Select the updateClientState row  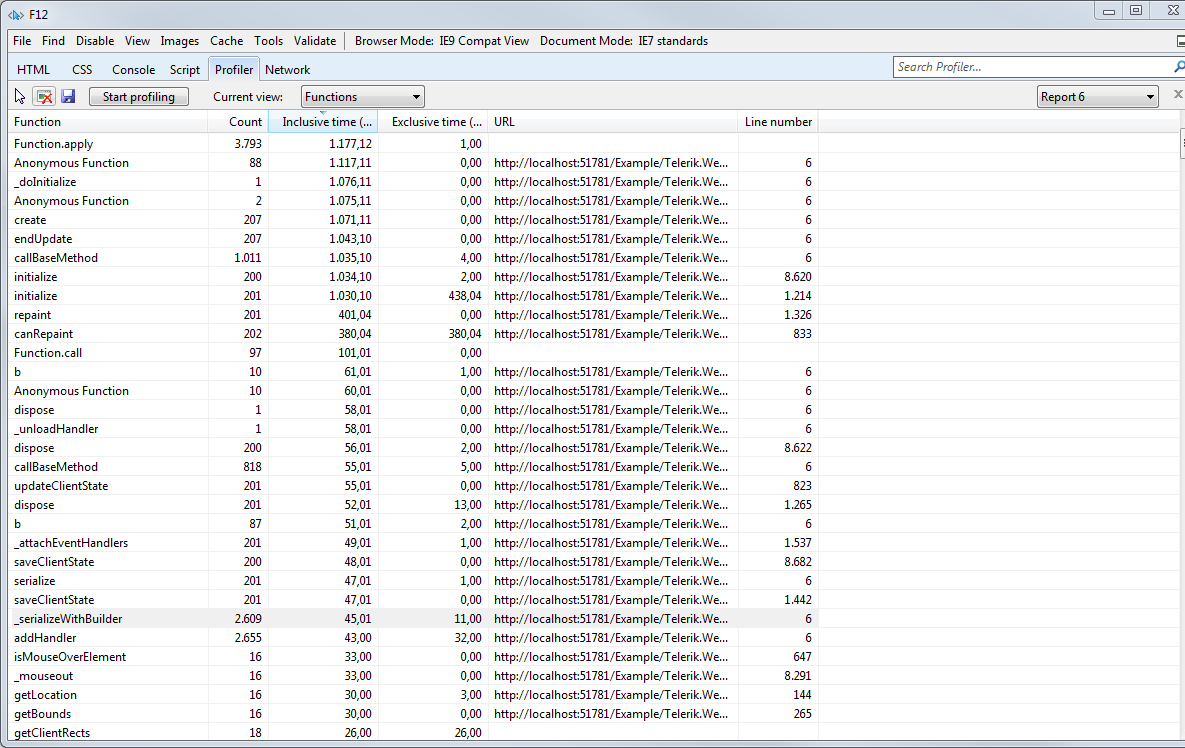[x=413, y=486]
